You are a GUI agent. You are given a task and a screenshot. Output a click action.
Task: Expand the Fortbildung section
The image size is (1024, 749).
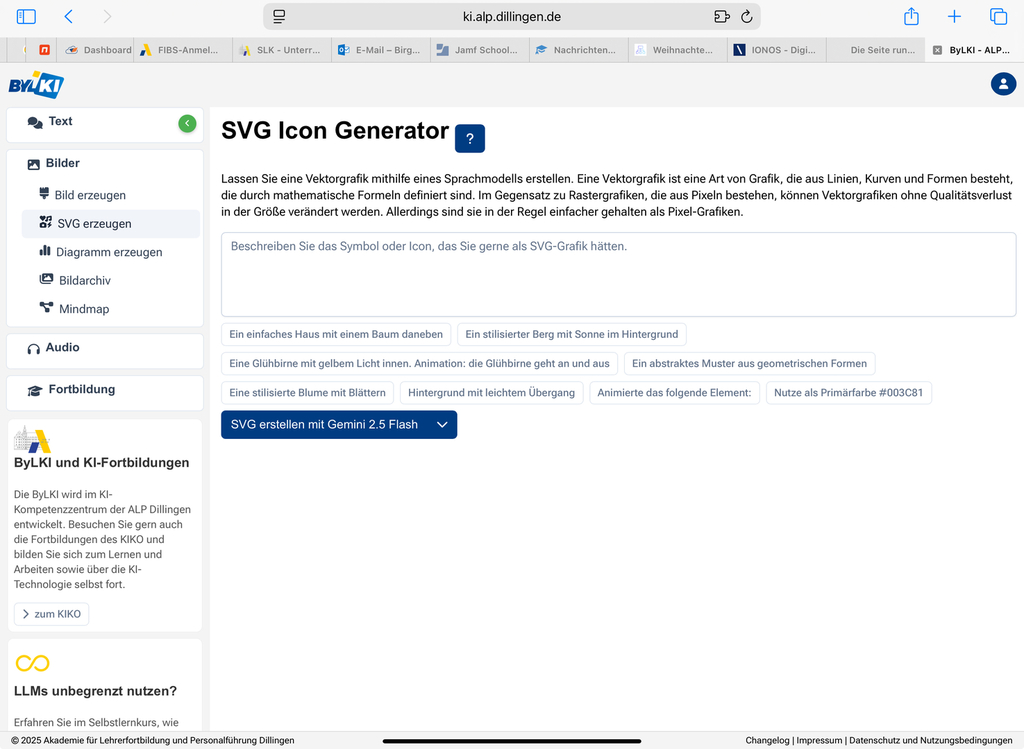pos(81,390)
